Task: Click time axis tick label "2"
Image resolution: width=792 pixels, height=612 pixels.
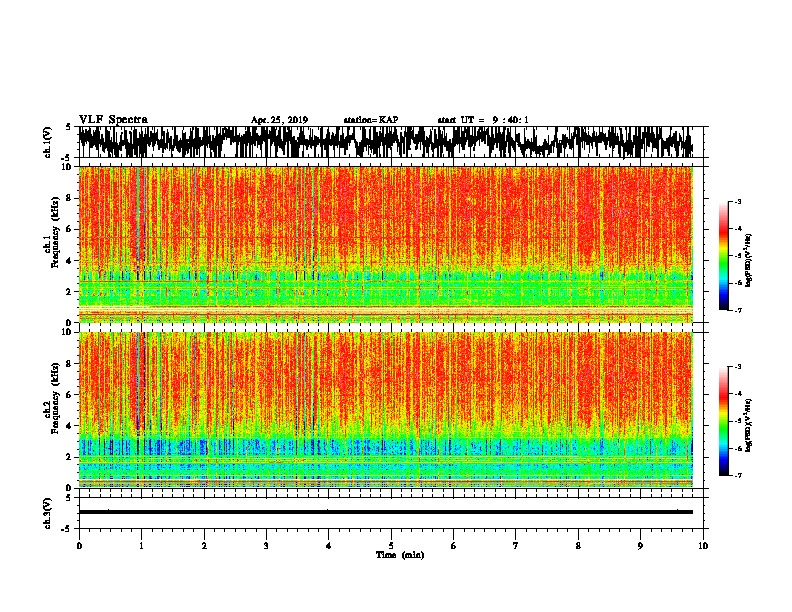Action: 204,546
